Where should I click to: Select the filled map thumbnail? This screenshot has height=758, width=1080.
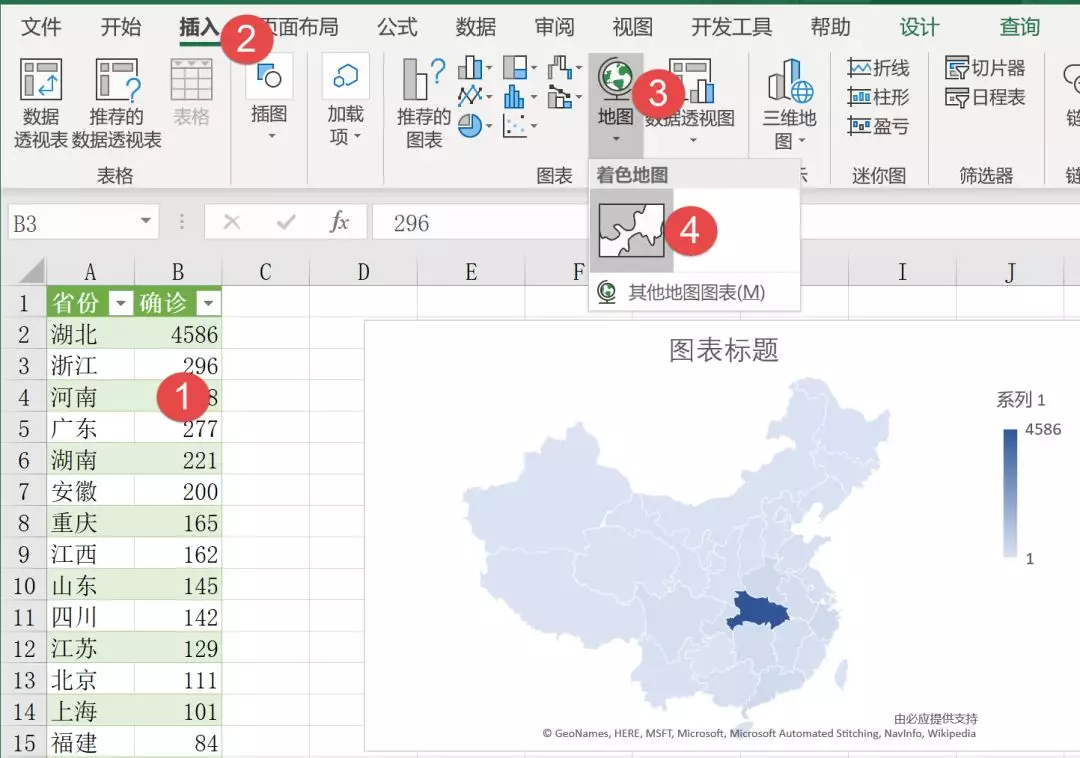pyautogui.click(x=632, y=230)
